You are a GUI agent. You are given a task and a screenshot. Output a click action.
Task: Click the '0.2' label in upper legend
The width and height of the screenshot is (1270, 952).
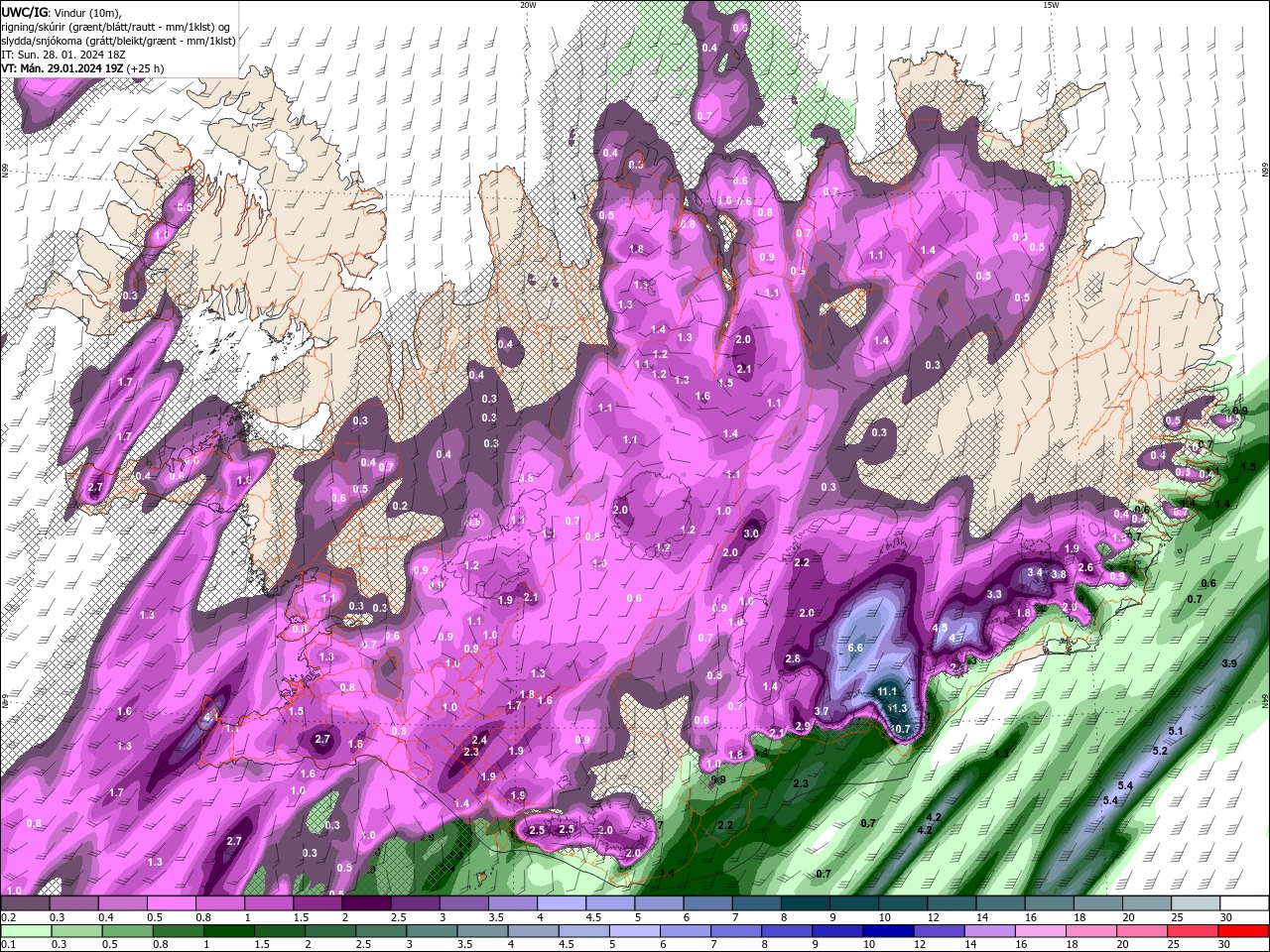point(9,917)
